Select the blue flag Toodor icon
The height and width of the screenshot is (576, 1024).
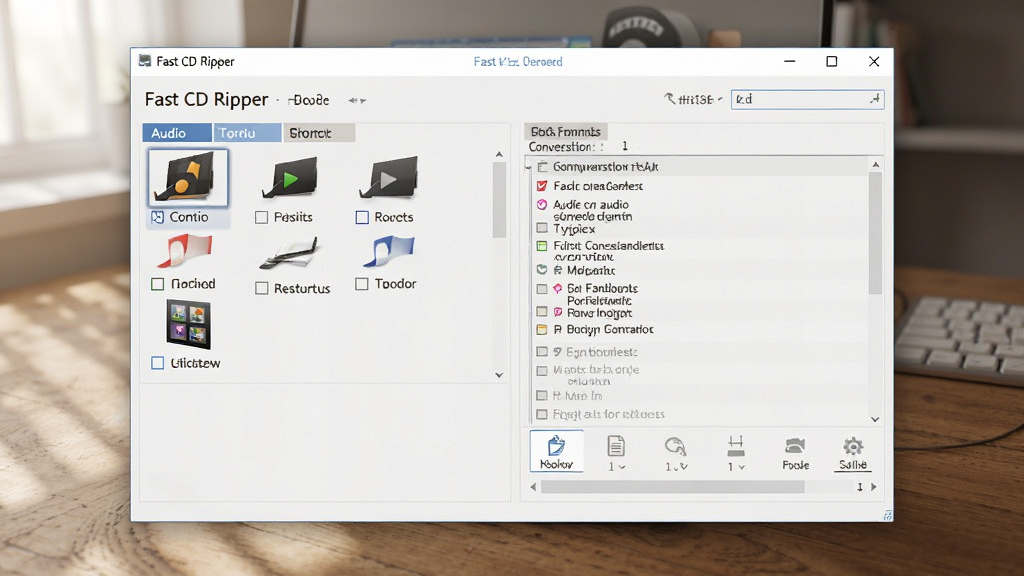click(x=389, y=251)
